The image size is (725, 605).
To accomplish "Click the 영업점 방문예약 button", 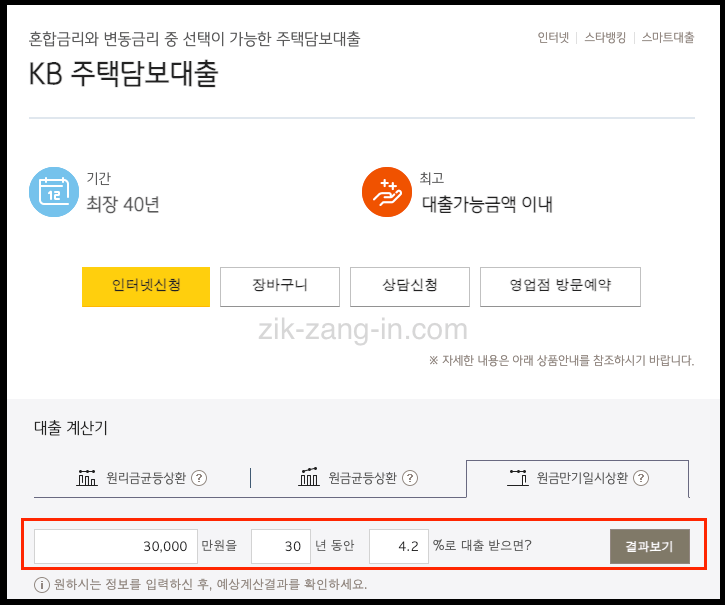I will 560,287.
